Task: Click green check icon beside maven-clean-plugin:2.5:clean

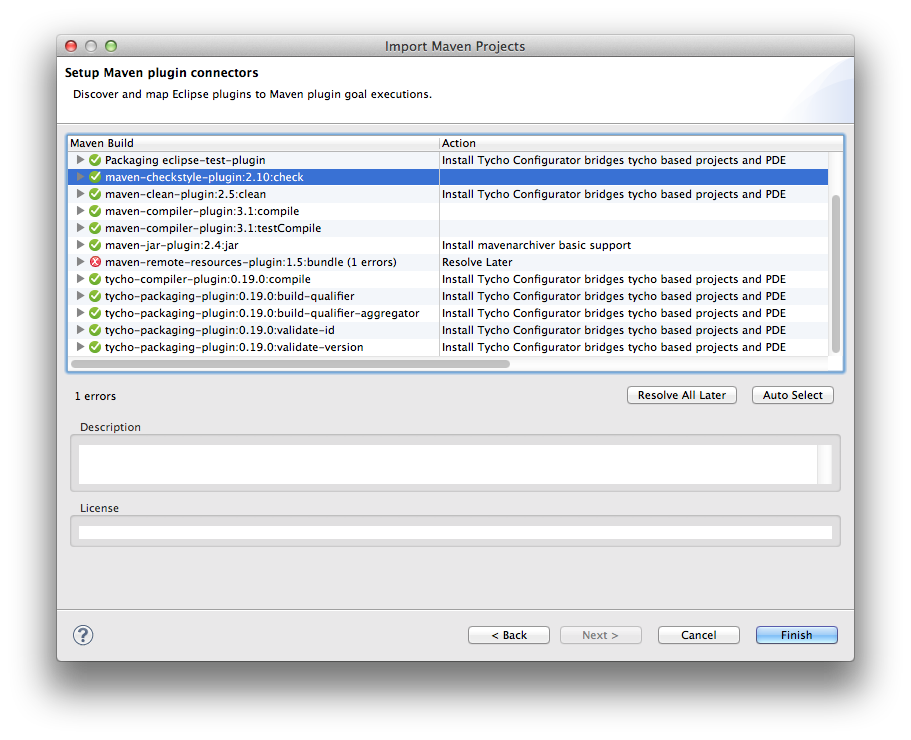Action: (x=95, y=194)
